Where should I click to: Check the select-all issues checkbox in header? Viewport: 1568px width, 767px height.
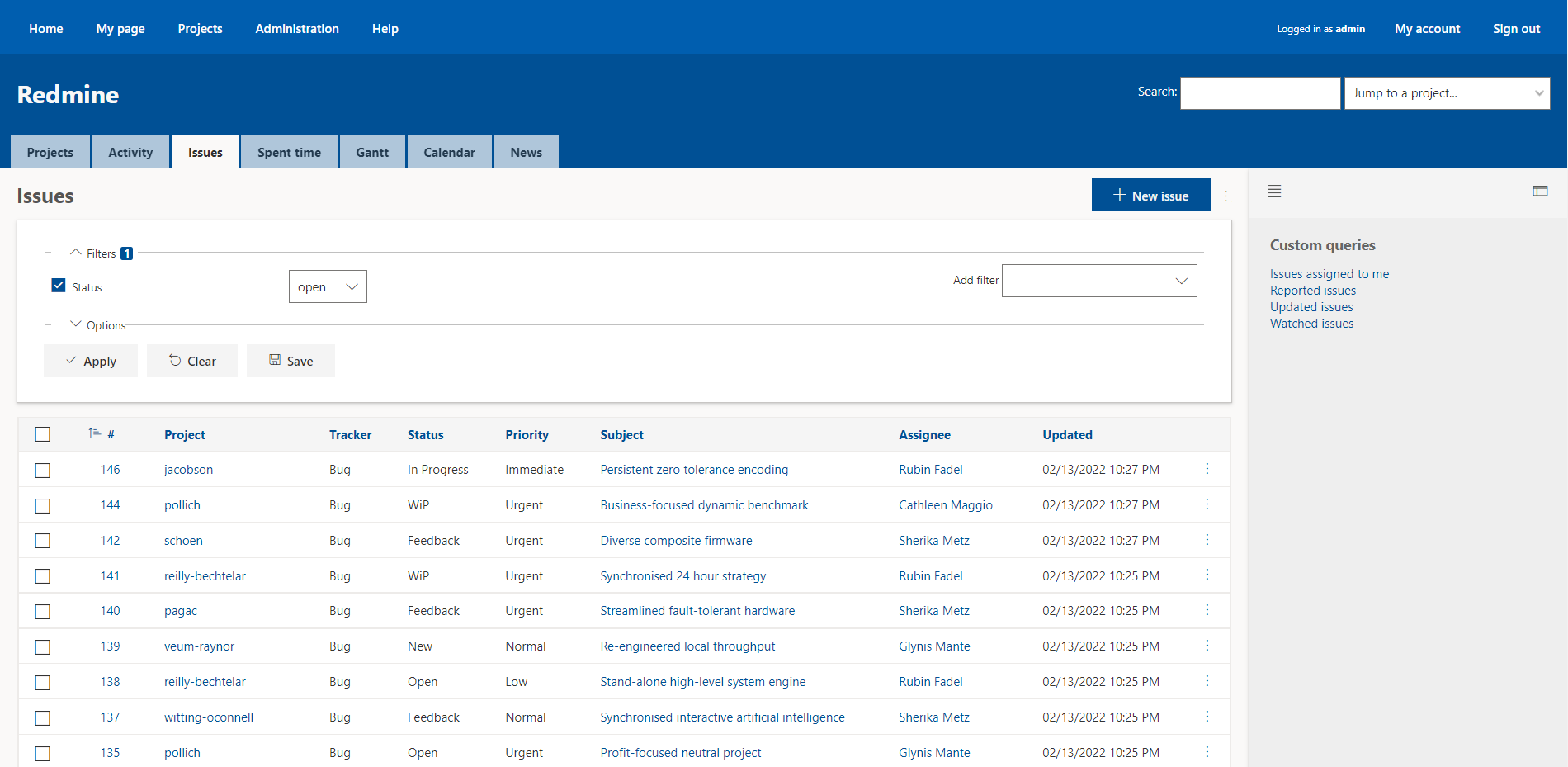[43, 434]
